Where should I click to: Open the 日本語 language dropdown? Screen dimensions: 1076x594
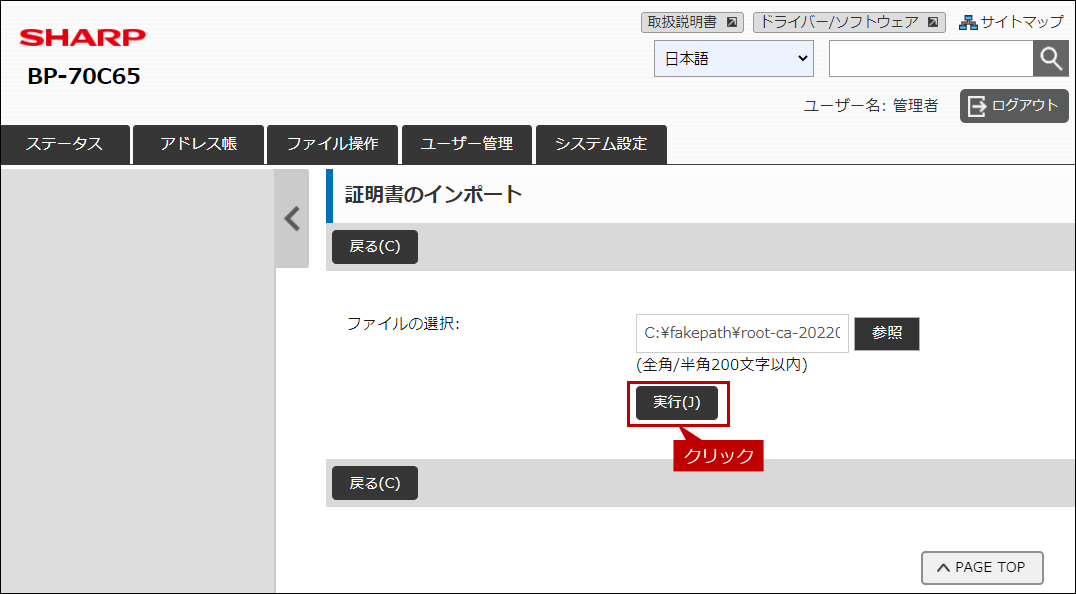tap(734, 58)
